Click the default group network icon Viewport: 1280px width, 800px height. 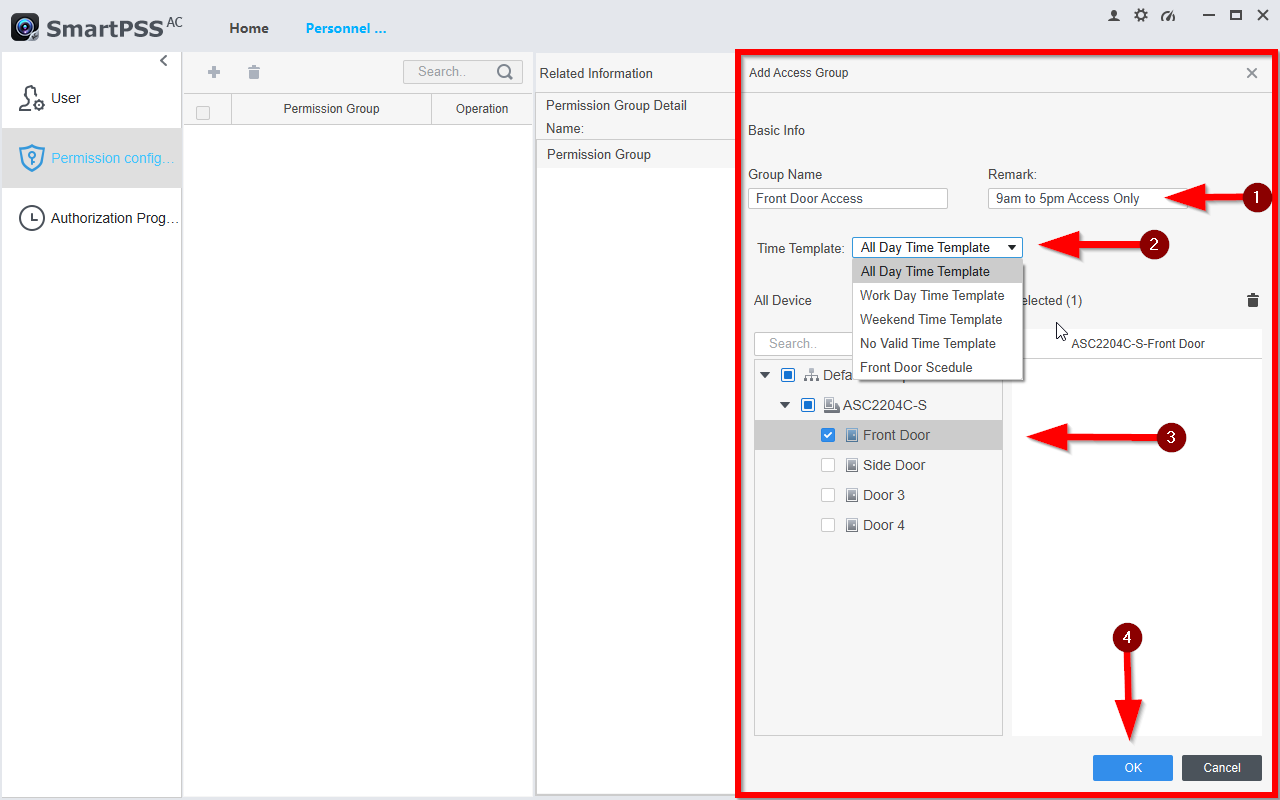[x=811, y=375]
